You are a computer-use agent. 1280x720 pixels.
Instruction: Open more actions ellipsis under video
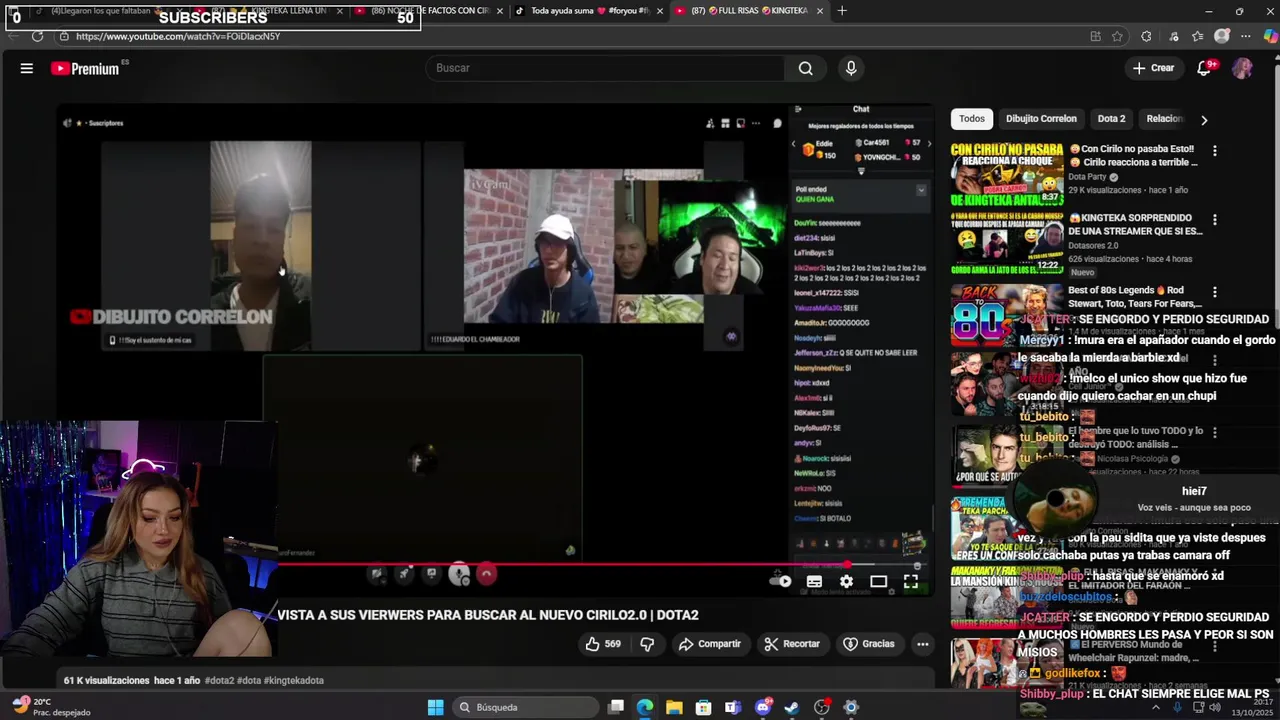[x=923, y=644]
